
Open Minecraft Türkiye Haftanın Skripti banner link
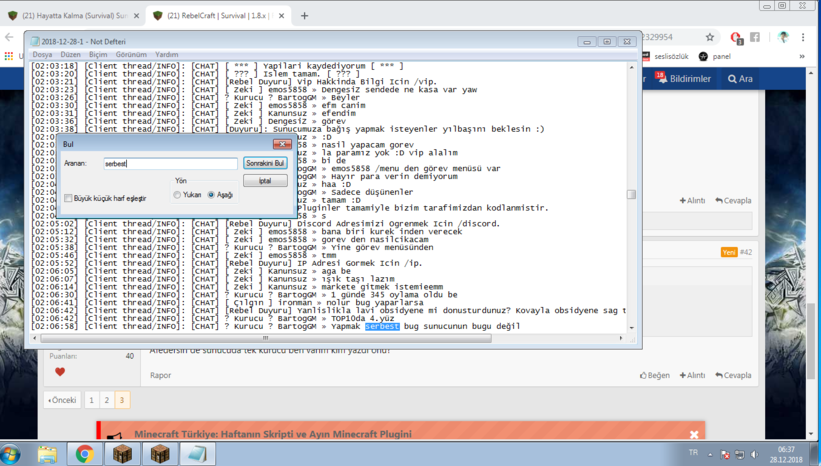tap(273, 434)
